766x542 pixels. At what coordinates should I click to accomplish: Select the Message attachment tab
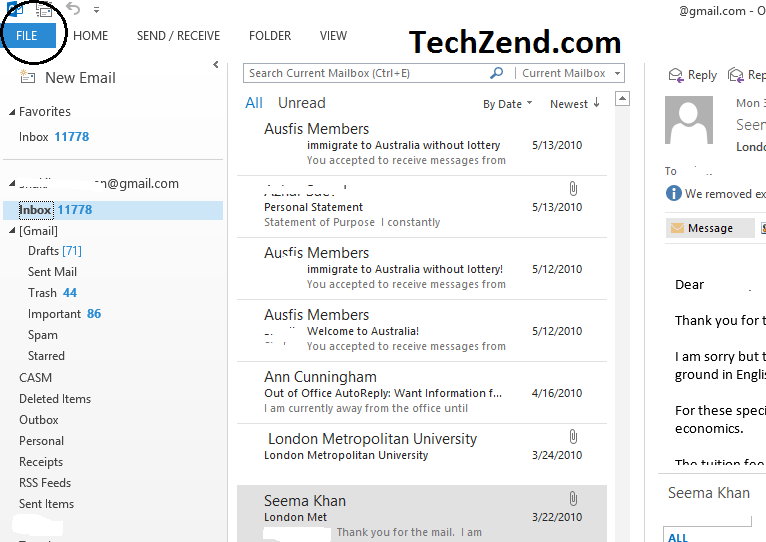(x=710, y=228)
